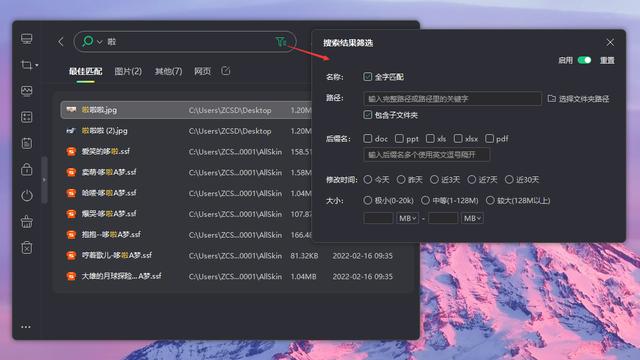Click the 重置 reset button
Image resolution: width=640 pixels, height=360 pixels.
pyautogui.click(x=607, y=60)
